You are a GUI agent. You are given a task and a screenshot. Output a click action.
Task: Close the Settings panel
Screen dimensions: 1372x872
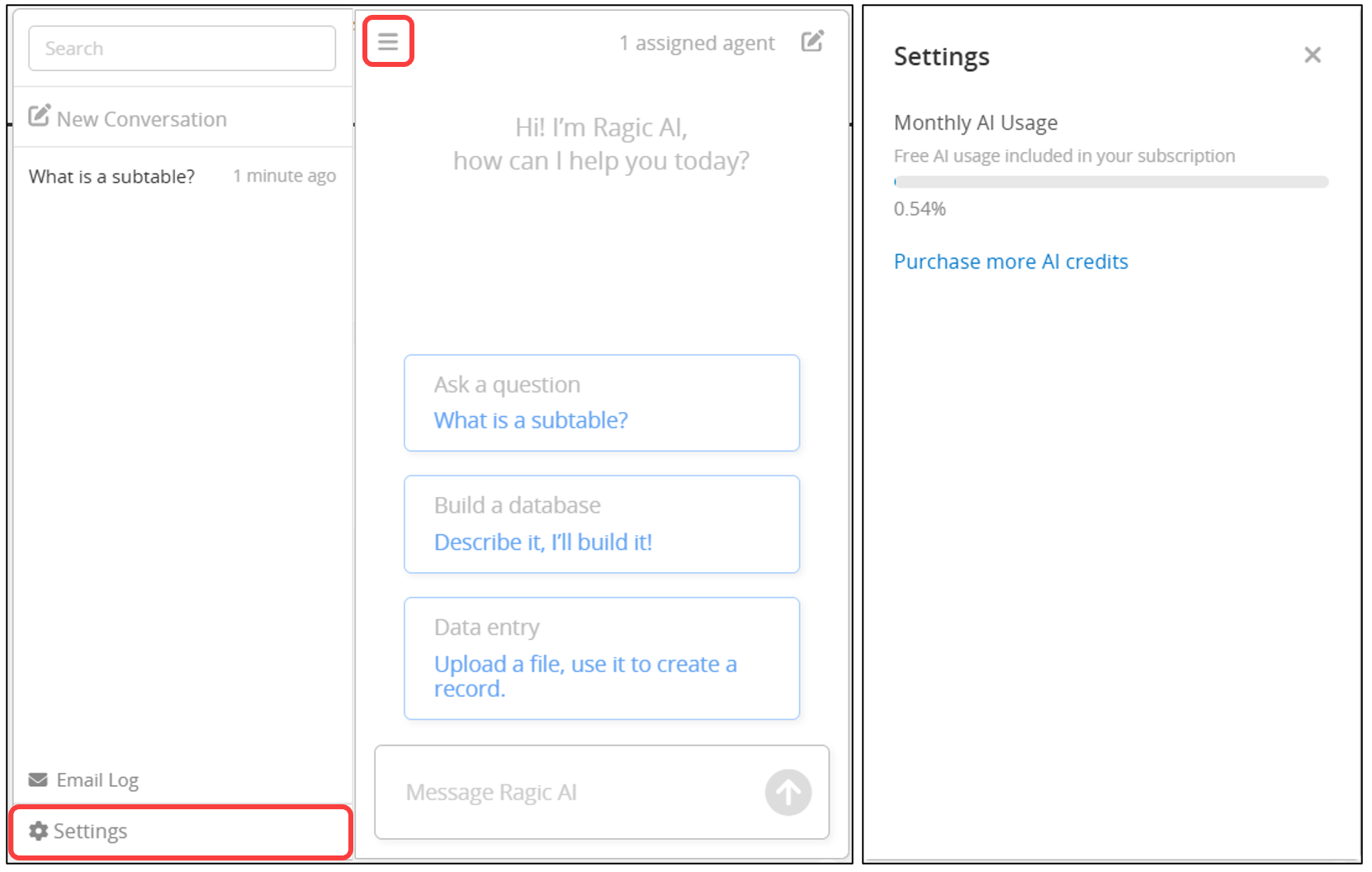pos(1312,55)
